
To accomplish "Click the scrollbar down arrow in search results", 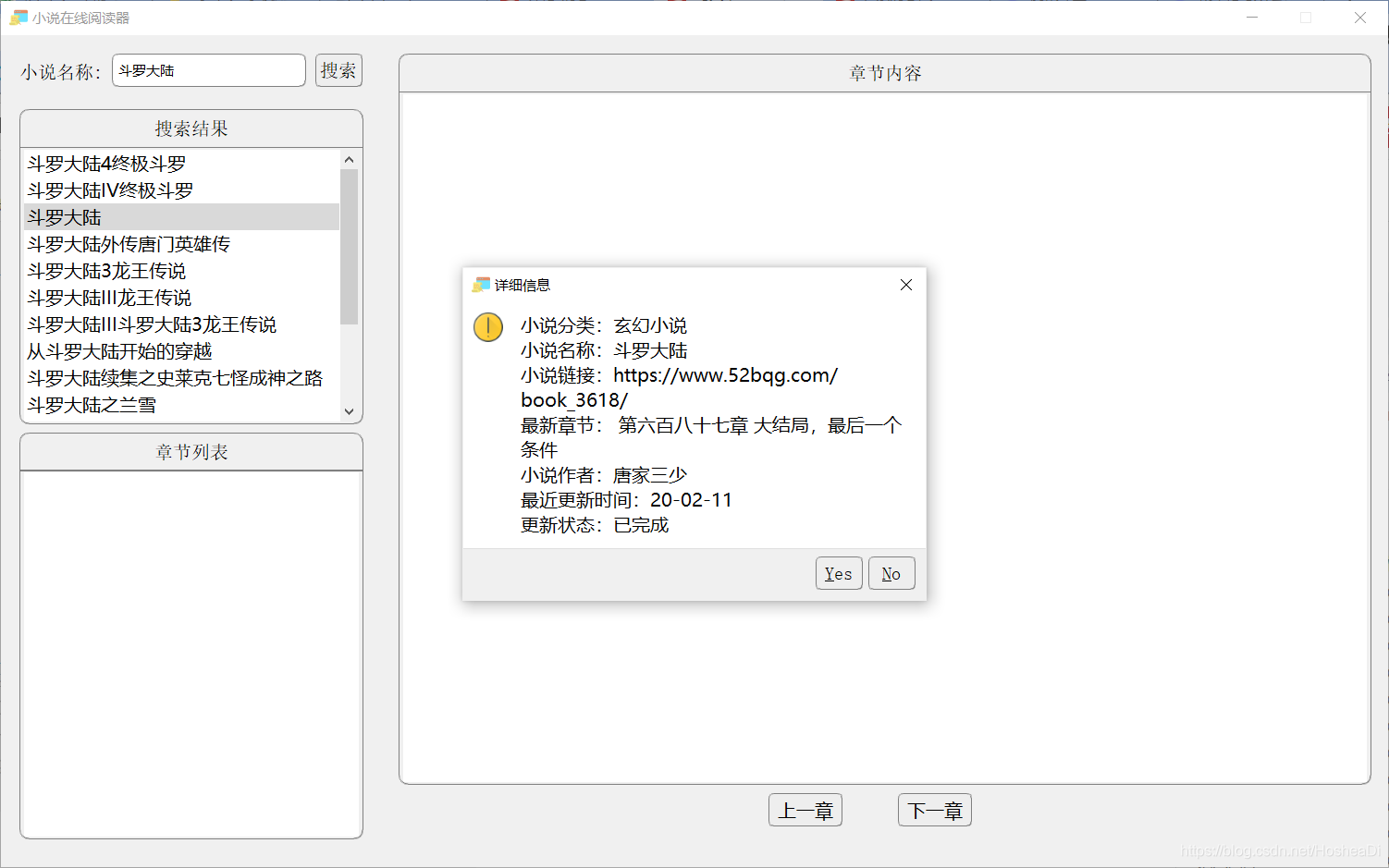I will [349, 410].
